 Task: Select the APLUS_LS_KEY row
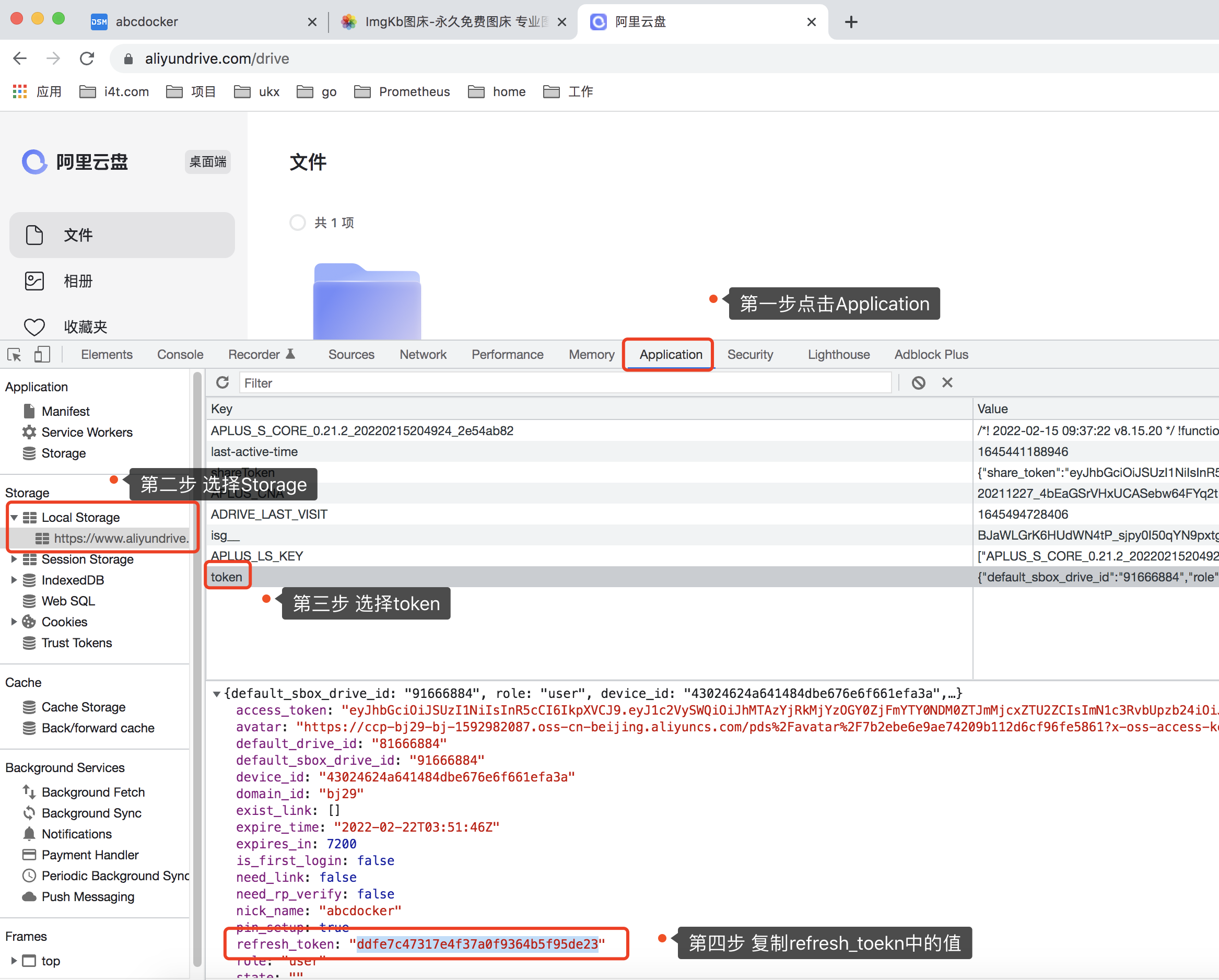pos(712,556)
